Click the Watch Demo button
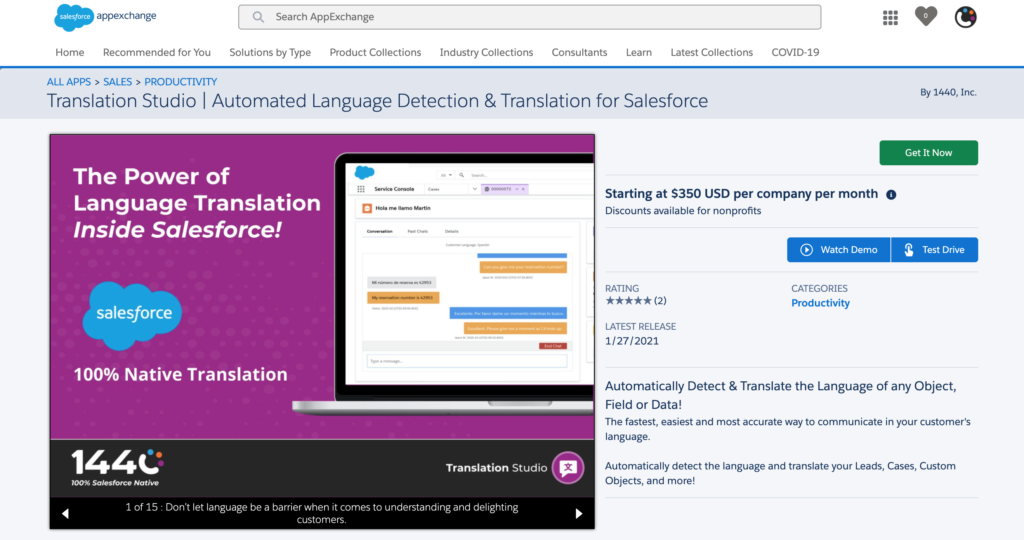The height and width of the screenshot is (540, 1024). [x=839, y=249]
